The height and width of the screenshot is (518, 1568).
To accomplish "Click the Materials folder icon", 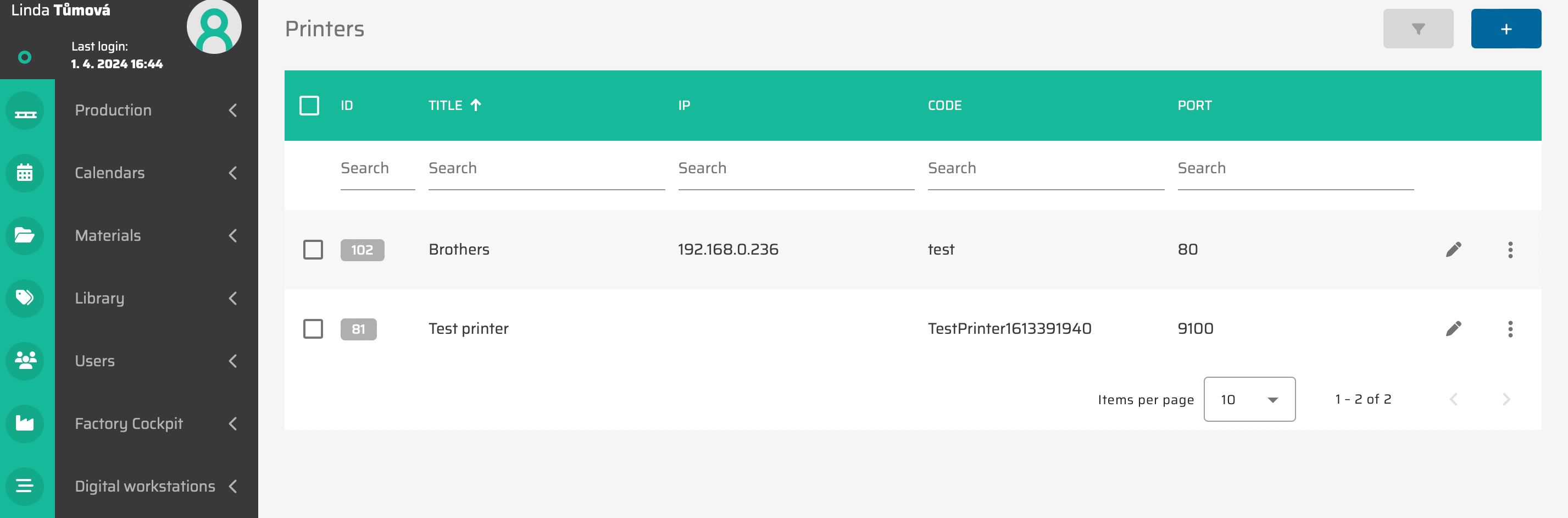I will 25,236.
